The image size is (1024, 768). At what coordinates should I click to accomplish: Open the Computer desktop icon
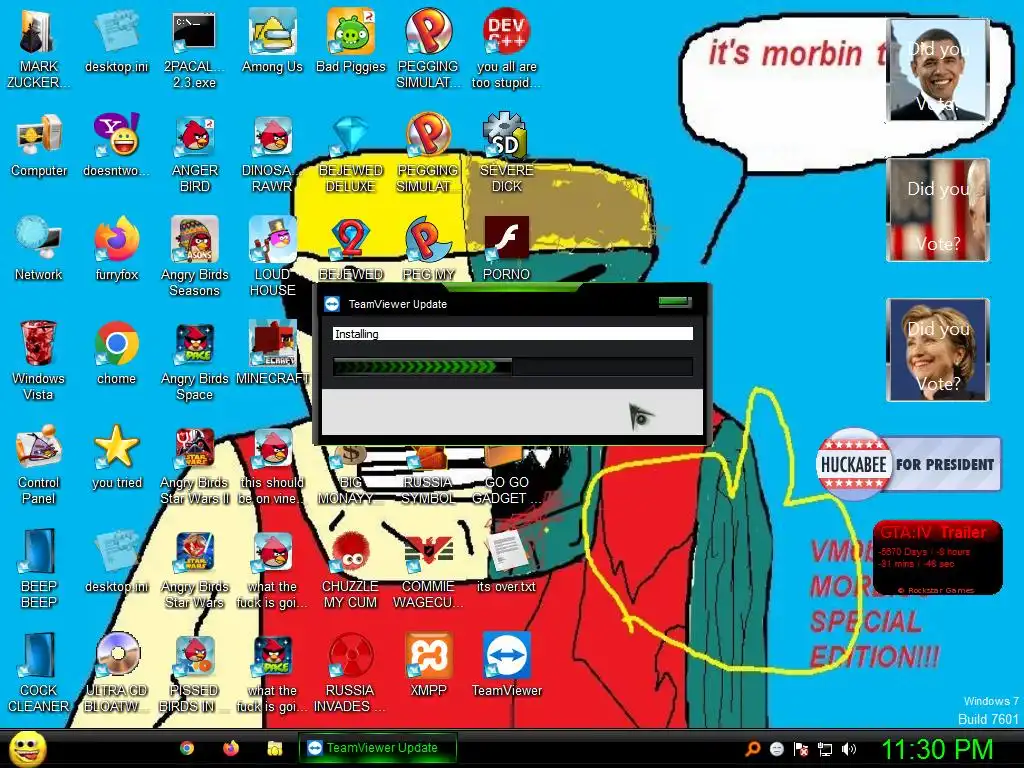click(x=39, y=145)
